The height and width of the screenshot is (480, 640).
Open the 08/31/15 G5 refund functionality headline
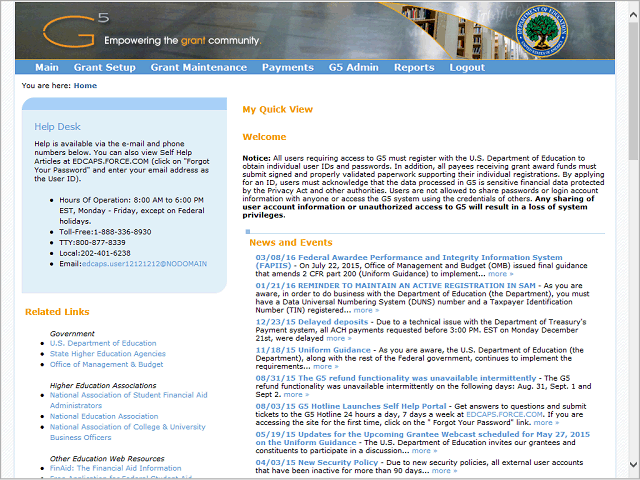pos(396,378)
